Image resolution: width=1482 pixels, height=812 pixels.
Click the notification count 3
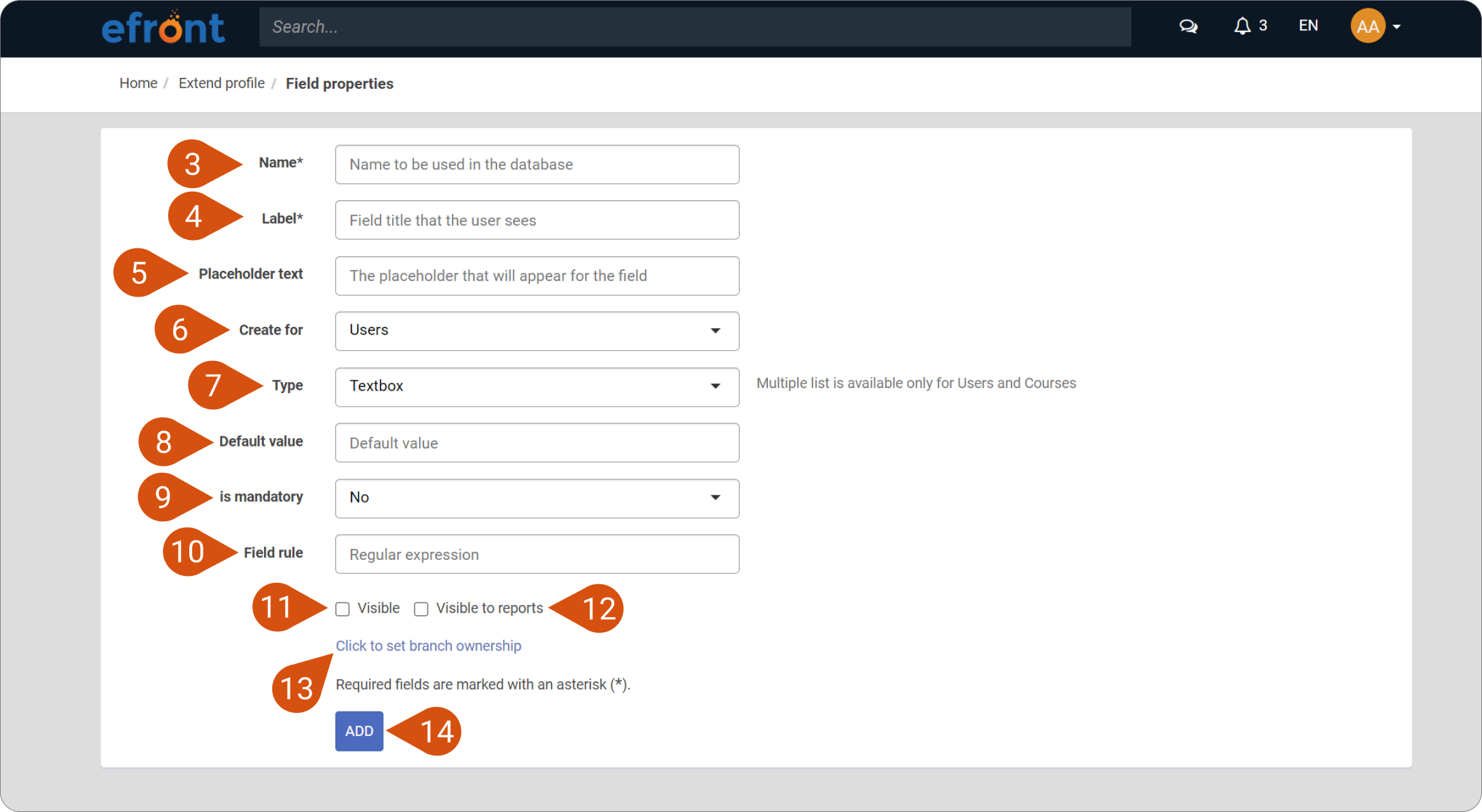pyautogui.click(x=1262, y=26)
